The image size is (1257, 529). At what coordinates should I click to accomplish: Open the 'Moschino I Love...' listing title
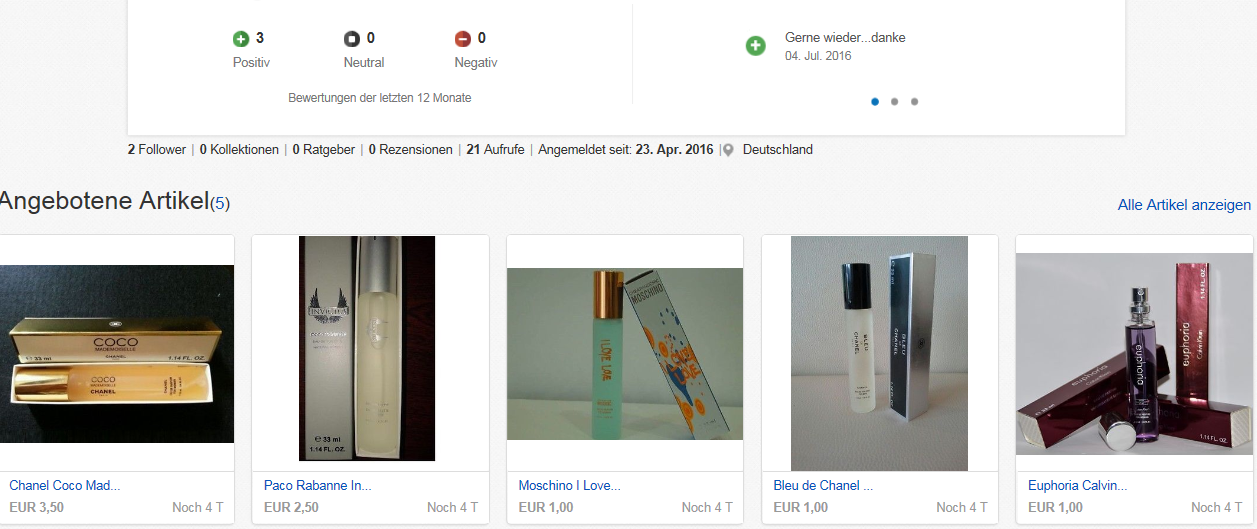(x=569, y=485)
